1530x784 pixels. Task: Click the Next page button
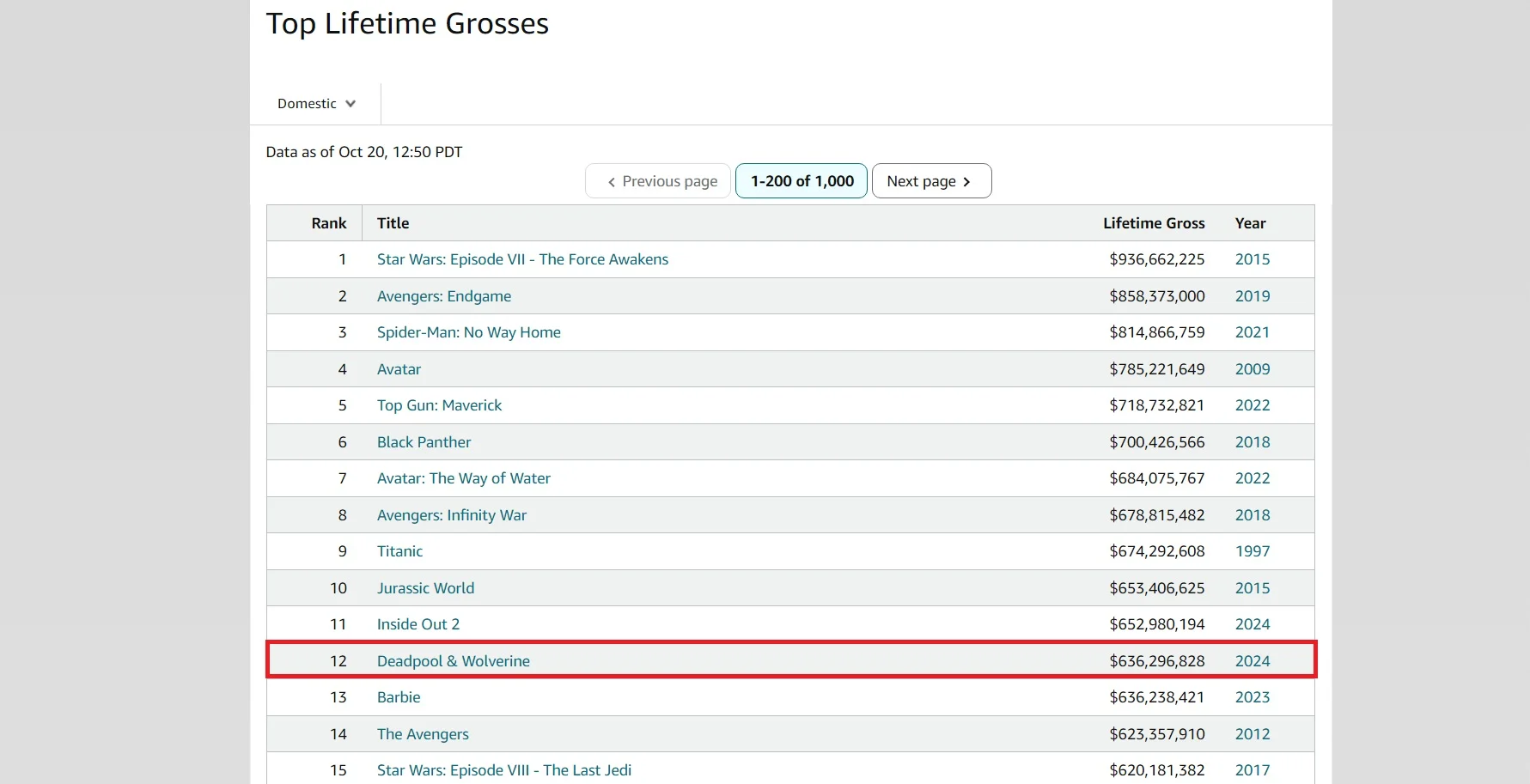tap(932, 181)
